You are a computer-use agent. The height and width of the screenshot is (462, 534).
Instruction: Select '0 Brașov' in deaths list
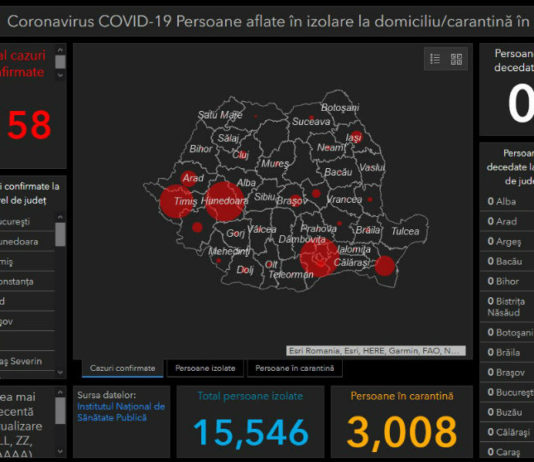pos(507,372)
